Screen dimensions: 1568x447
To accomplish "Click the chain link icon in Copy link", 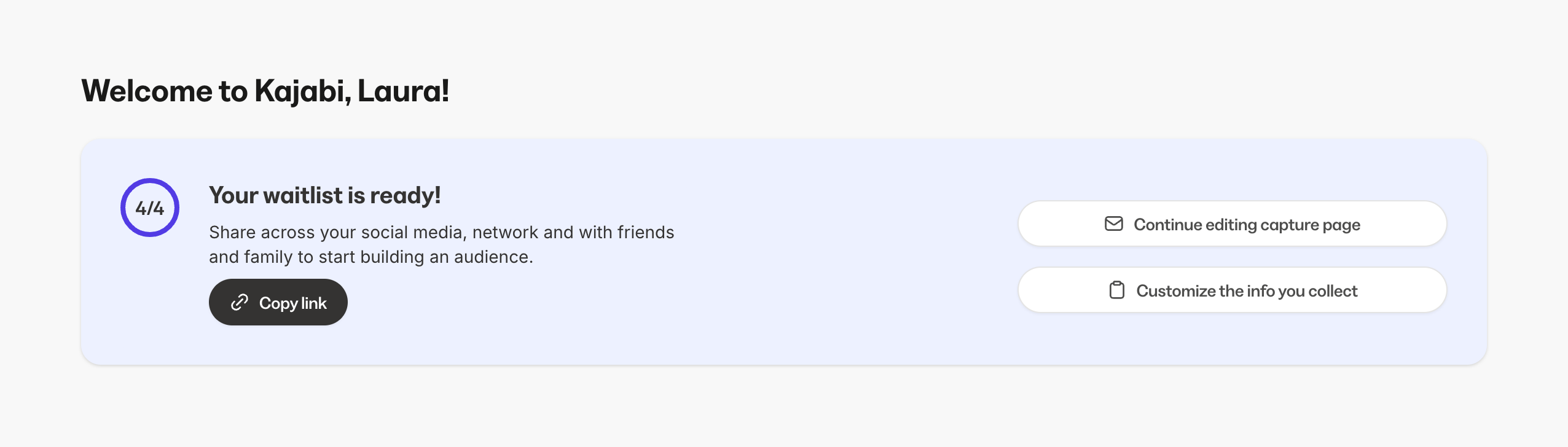I will 239,302.
